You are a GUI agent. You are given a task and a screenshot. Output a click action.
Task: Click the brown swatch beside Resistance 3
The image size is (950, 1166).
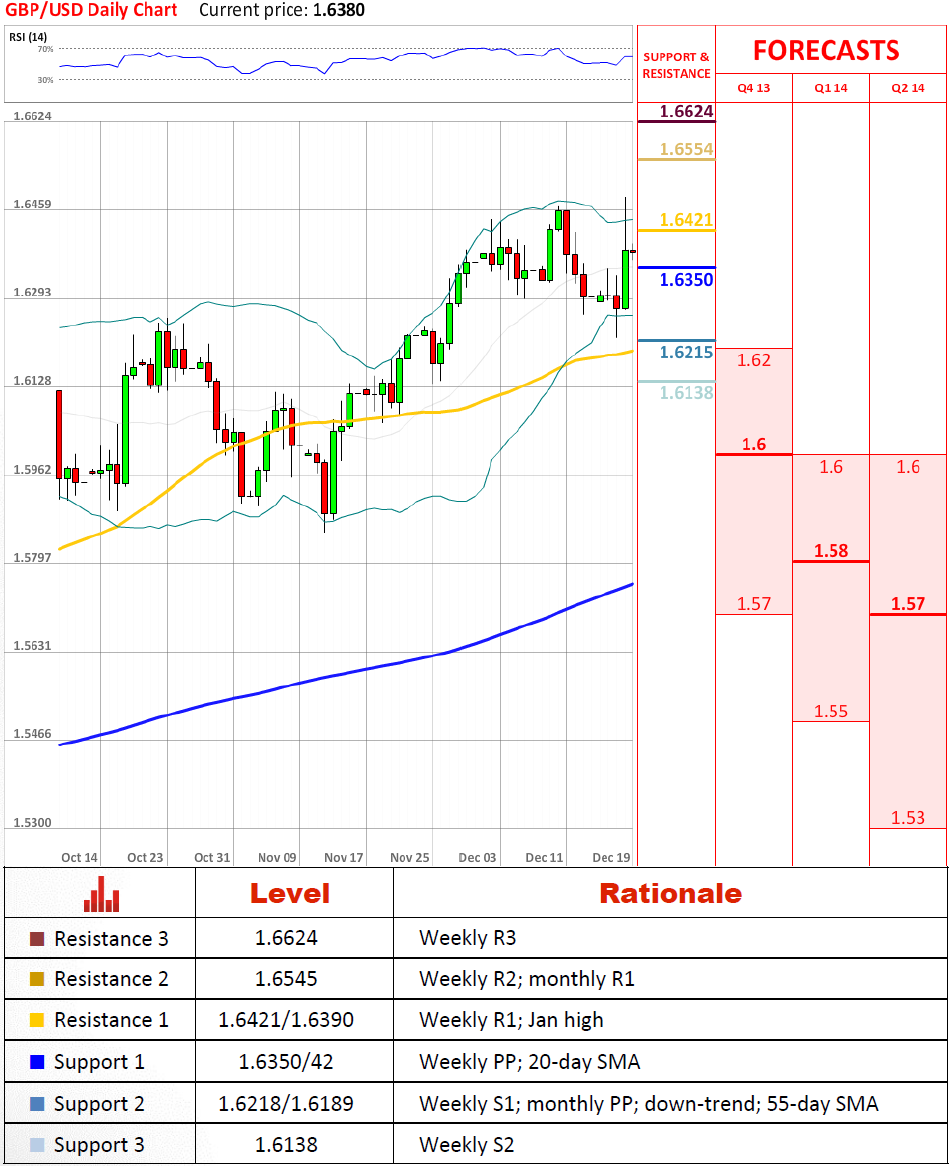click(36, 939)
